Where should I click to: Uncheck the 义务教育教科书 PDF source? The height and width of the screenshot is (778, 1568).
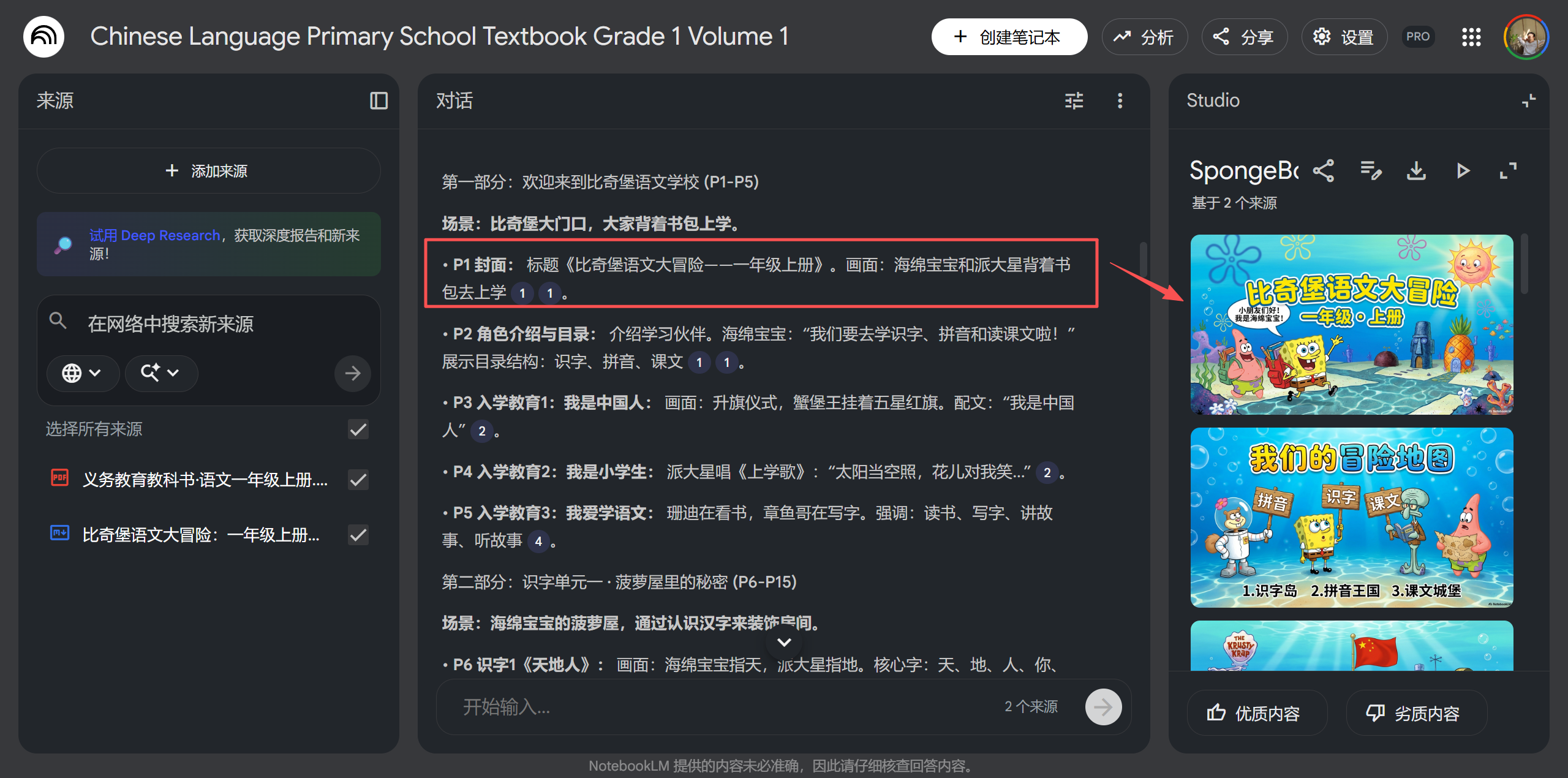(358, 480)
